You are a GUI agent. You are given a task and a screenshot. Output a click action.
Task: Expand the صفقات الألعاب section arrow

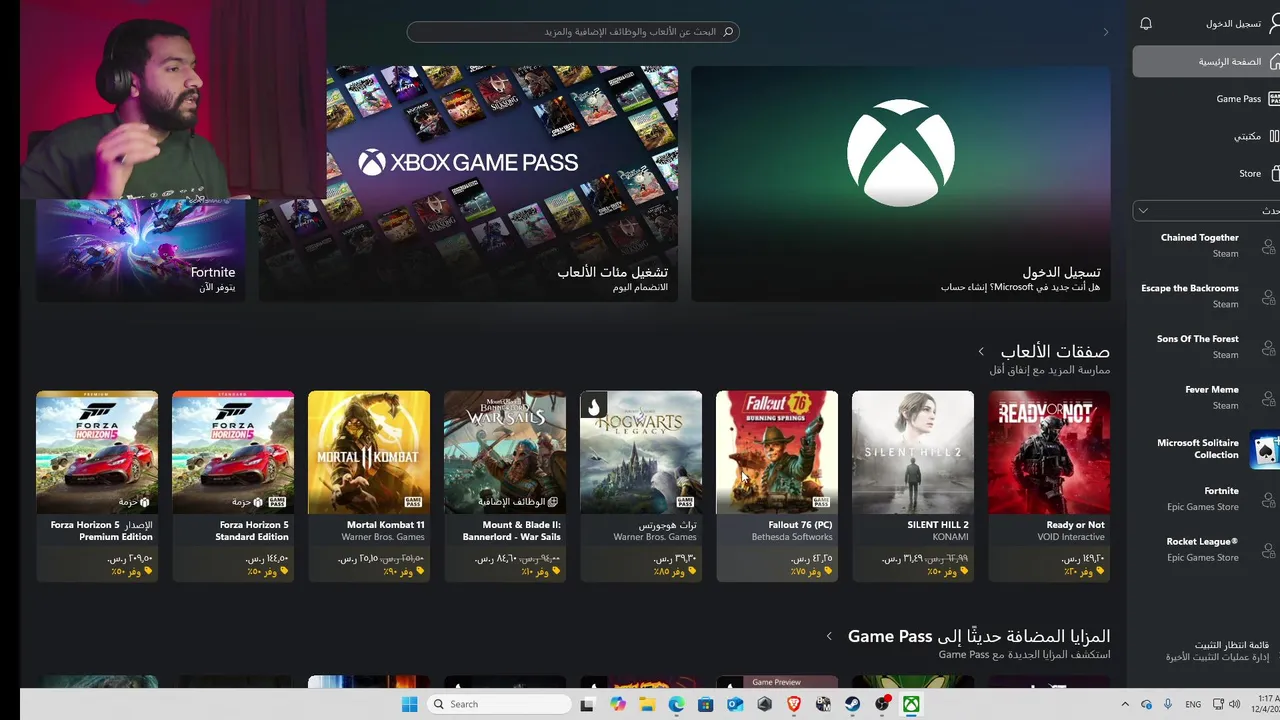981,351
